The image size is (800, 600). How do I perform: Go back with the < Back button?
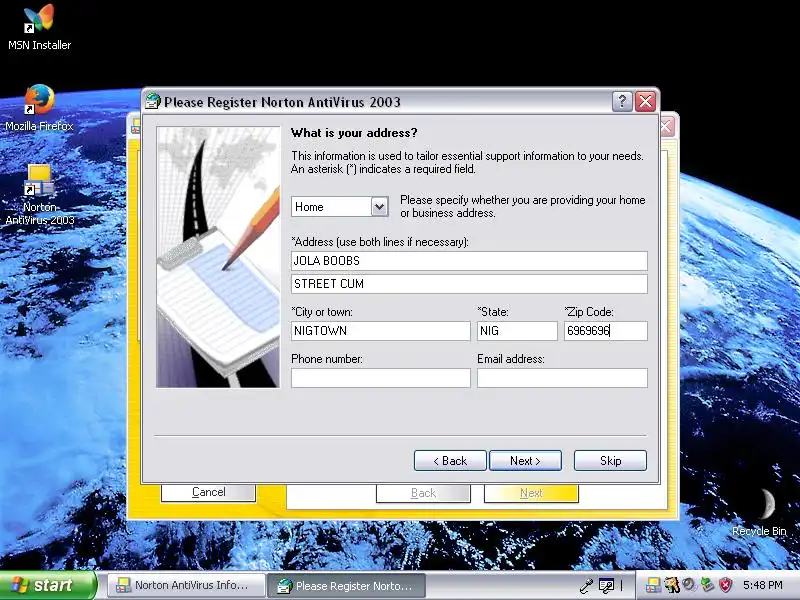point(450,461)
